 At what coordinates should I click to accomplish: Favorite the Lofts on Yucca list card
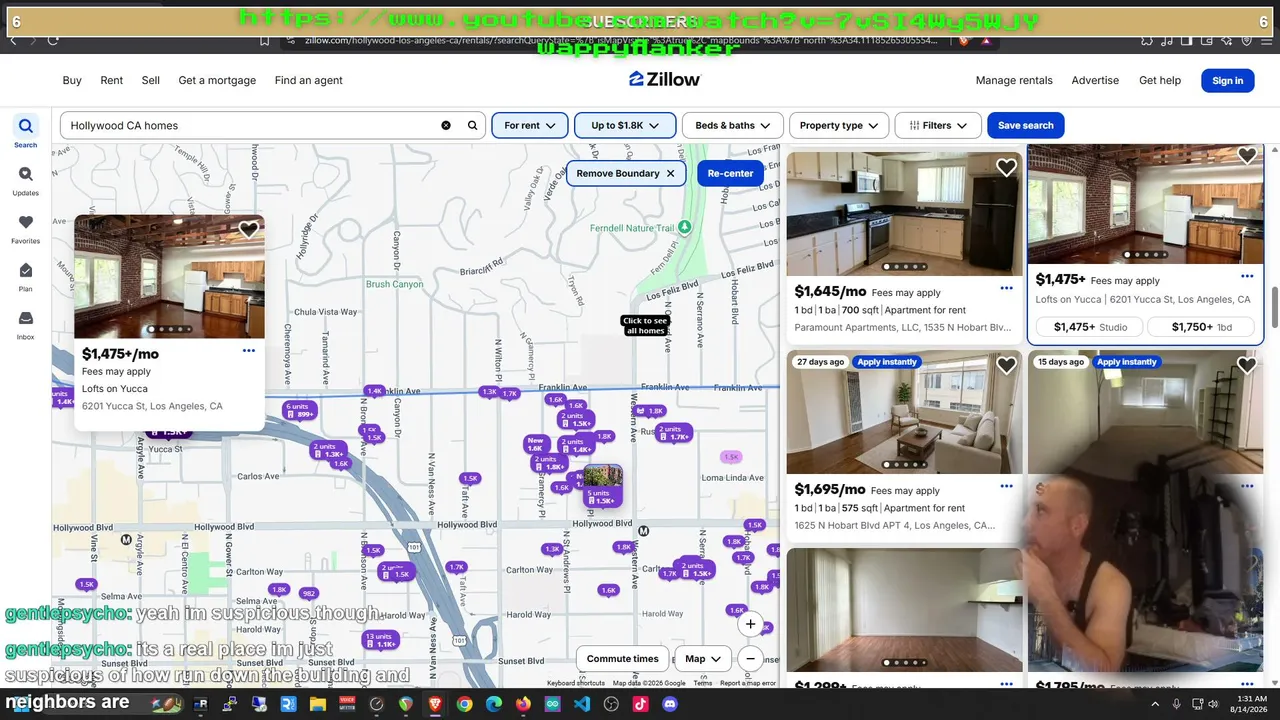[1247, 156]
